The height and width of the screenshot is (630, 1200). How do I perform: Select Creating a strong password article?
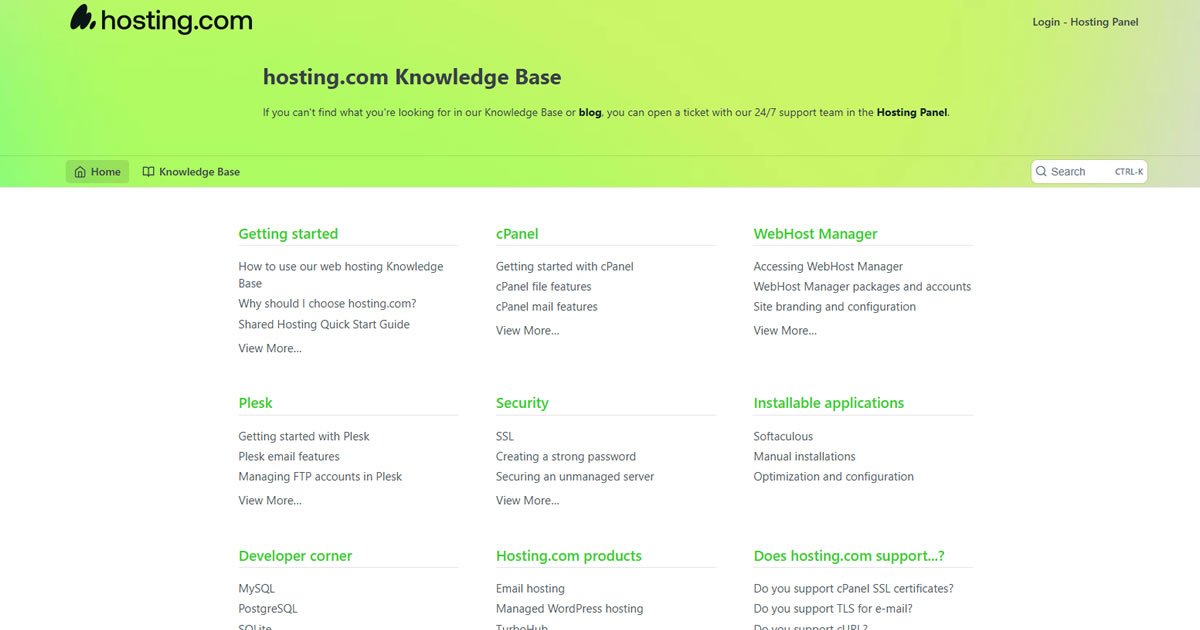point(565,457)
